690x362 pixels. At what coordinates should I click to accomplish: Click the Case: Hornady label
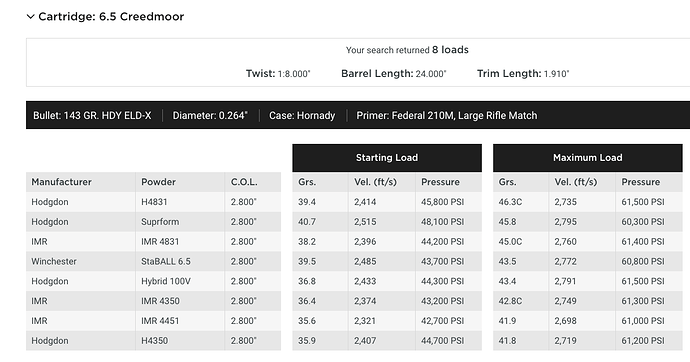tap(302, 116)
